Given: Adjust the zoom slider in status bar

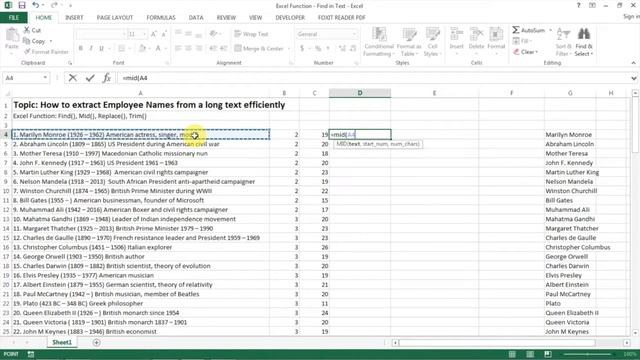Looking at the screenshot, I should pyautogui.click(x=588, y=354).
